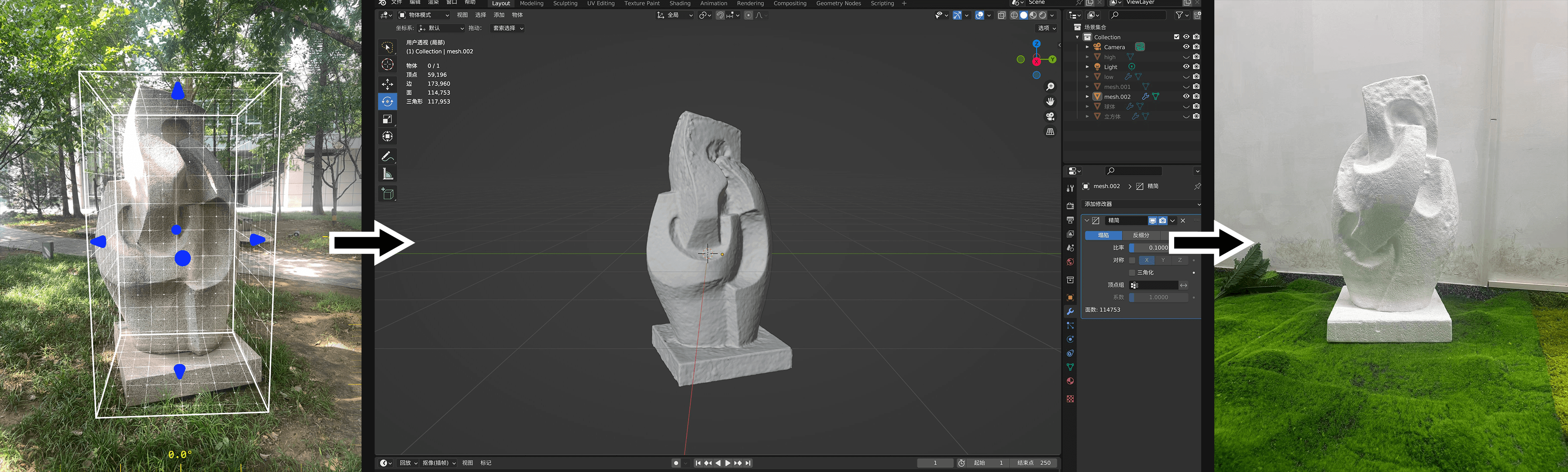Viewport: 1568px width, 472px height.
Task: Switch to the Sculpting workspace tab
Action: pyautogui.click(x=565, y=3)
